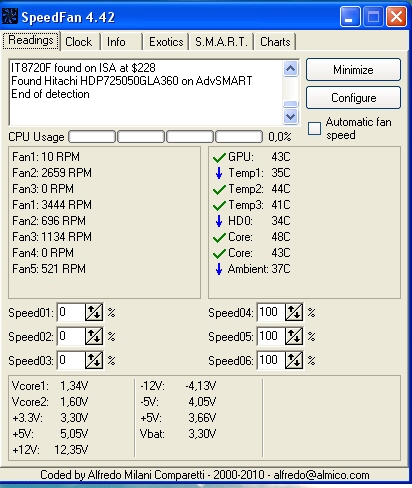
Task: Enable the Automatic fan speed checkbox
Action: point(314,128)
